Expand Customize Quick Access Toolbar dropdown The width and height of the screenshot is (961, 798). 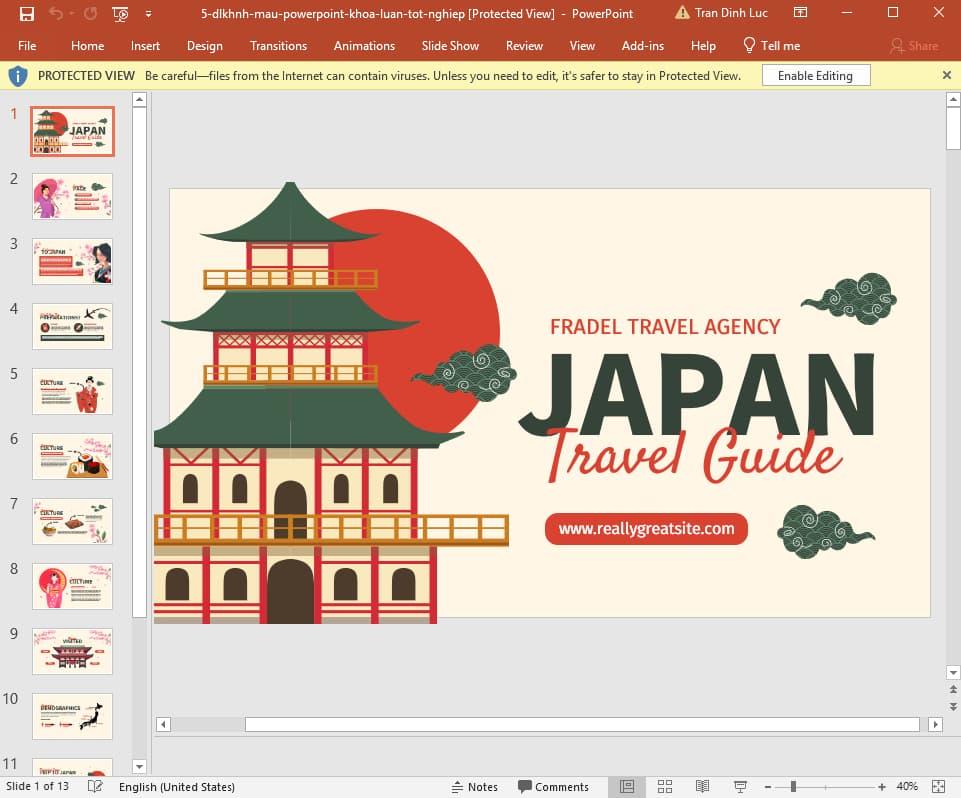click(x=149, y=14)
